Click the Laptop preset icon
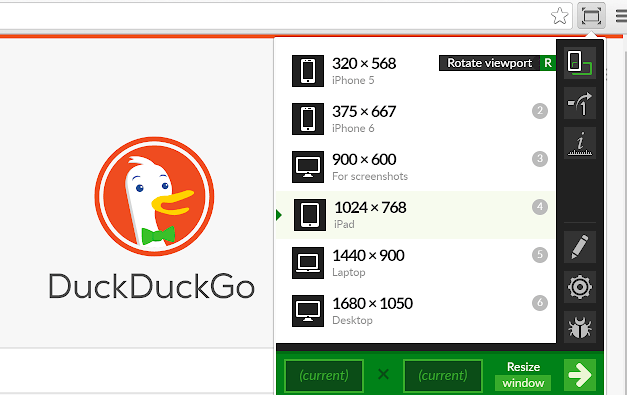 pyautogui.click(x=308, y=263)
